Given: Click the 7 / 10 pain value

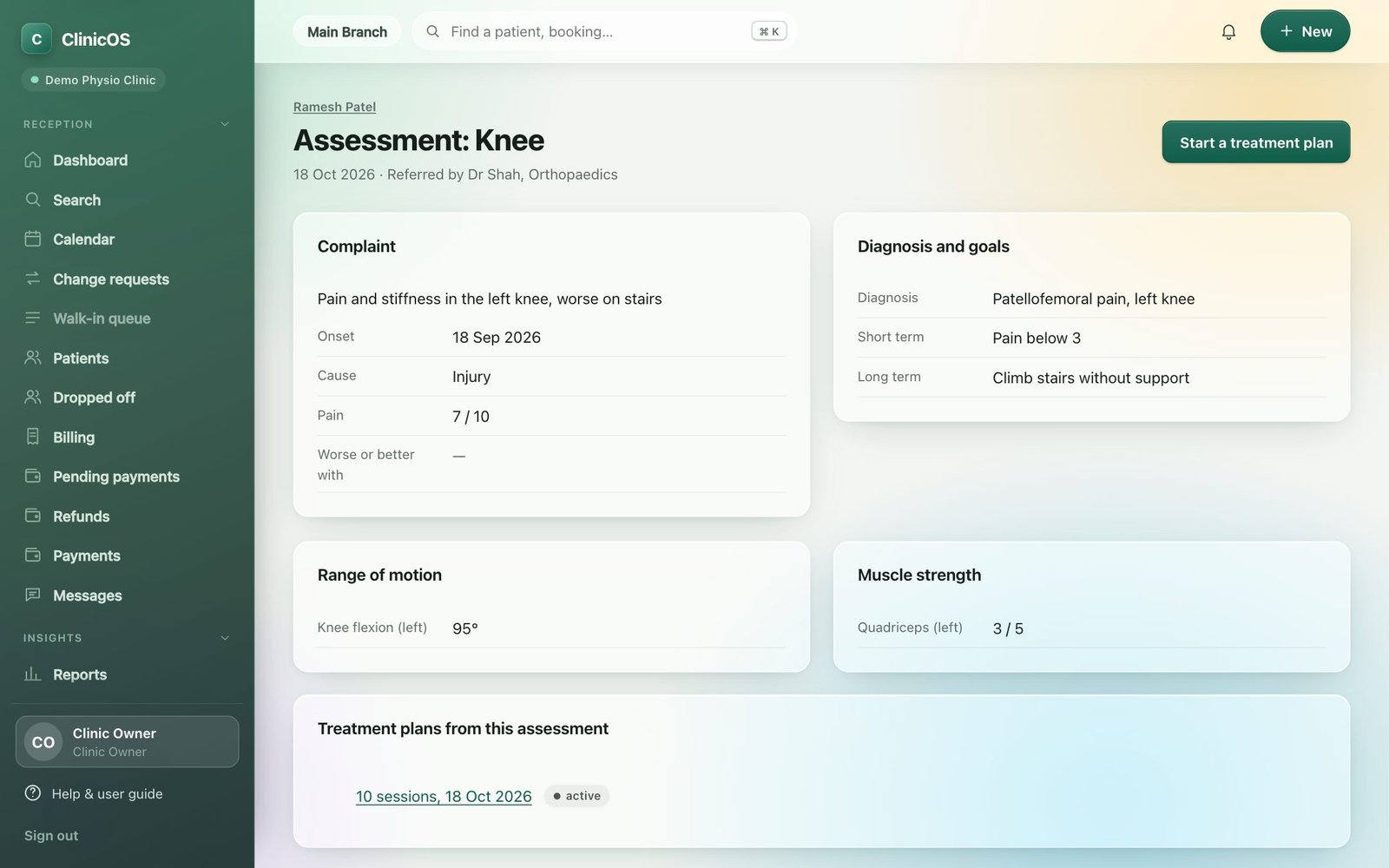Looking at the screenshot, I should [x=471, y=417].
